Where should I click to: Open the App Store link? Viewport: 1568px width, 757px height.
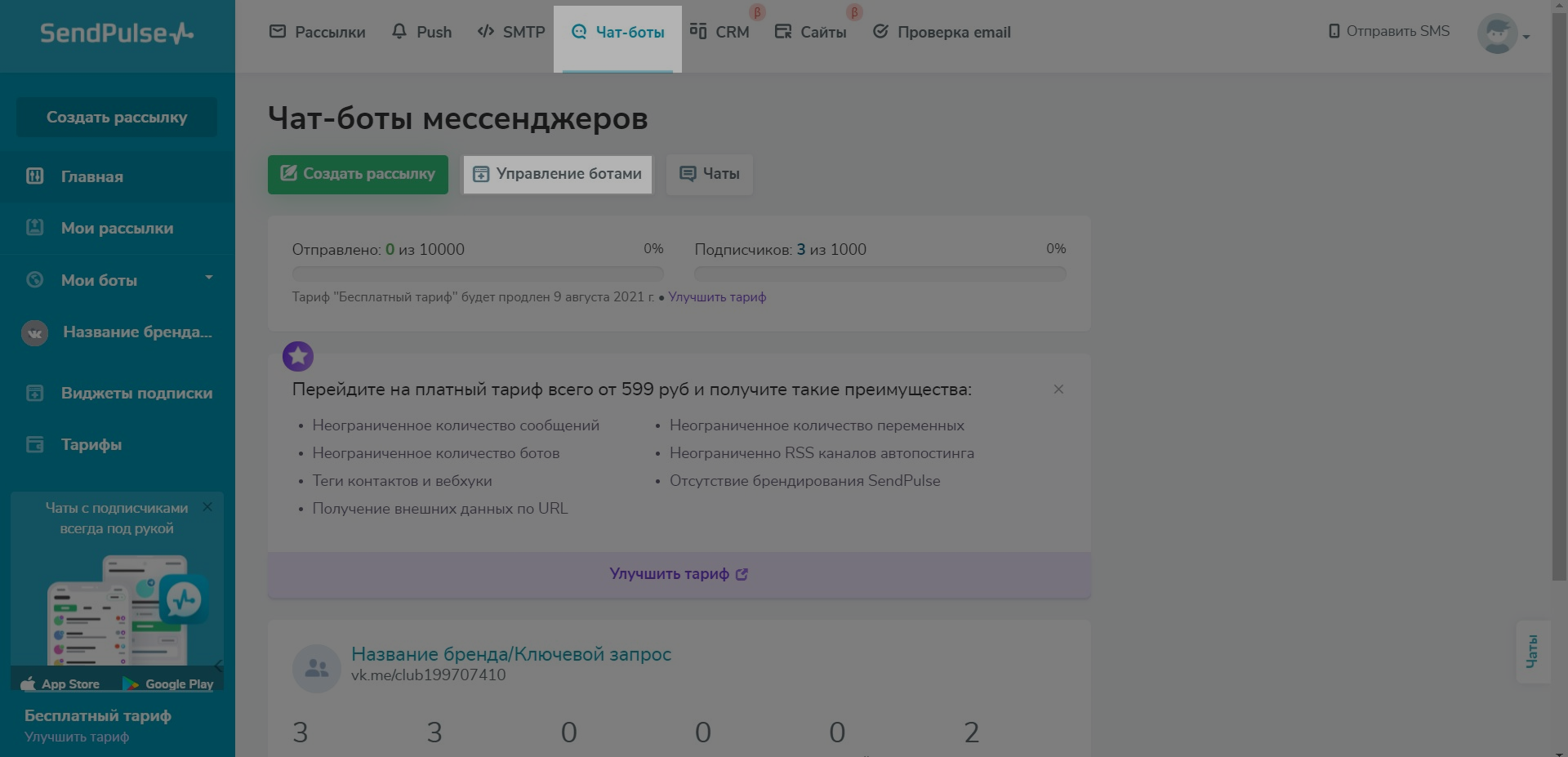[60, 684]
